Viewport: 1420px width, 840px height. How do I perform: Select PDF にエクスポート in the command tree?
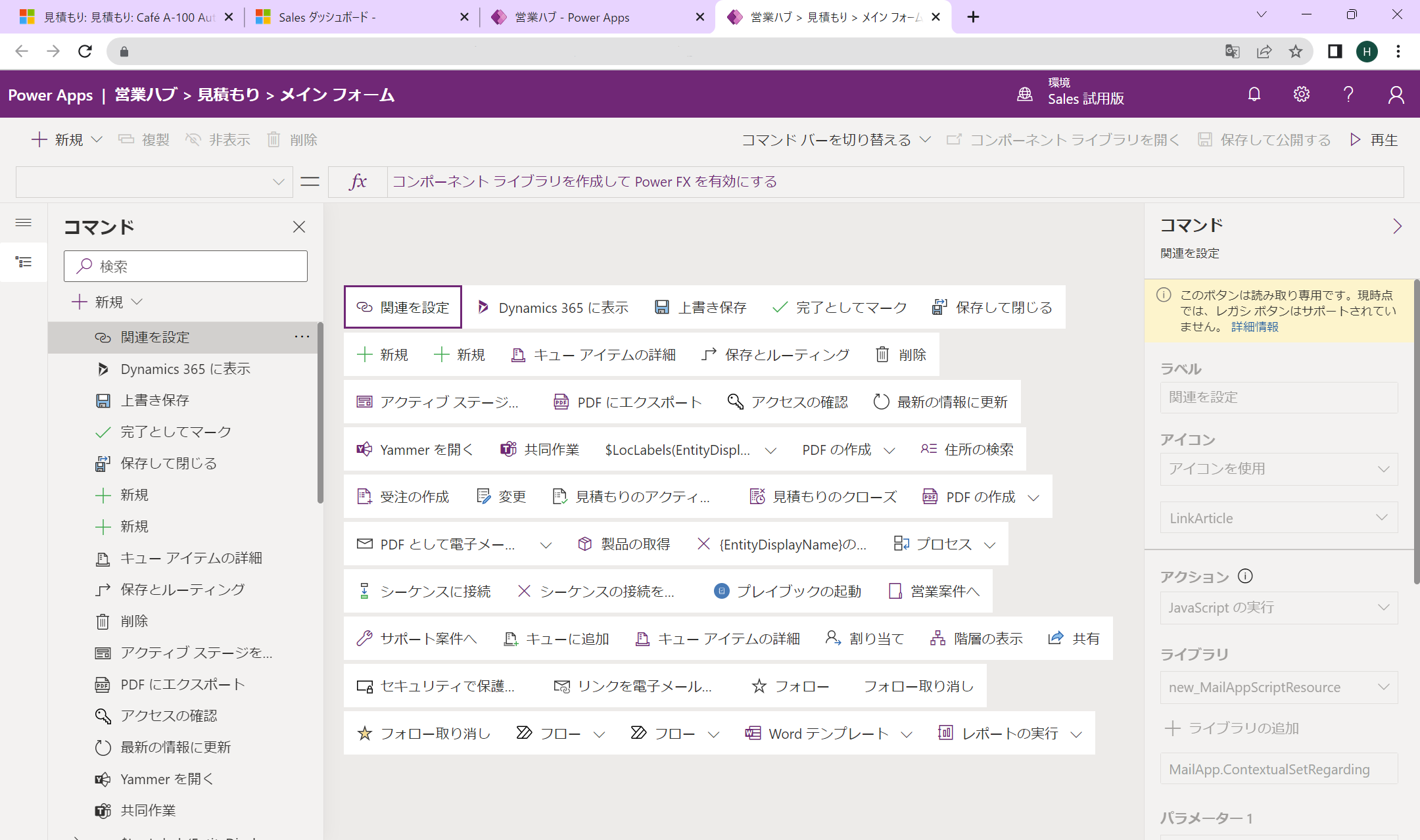point(183,684)
